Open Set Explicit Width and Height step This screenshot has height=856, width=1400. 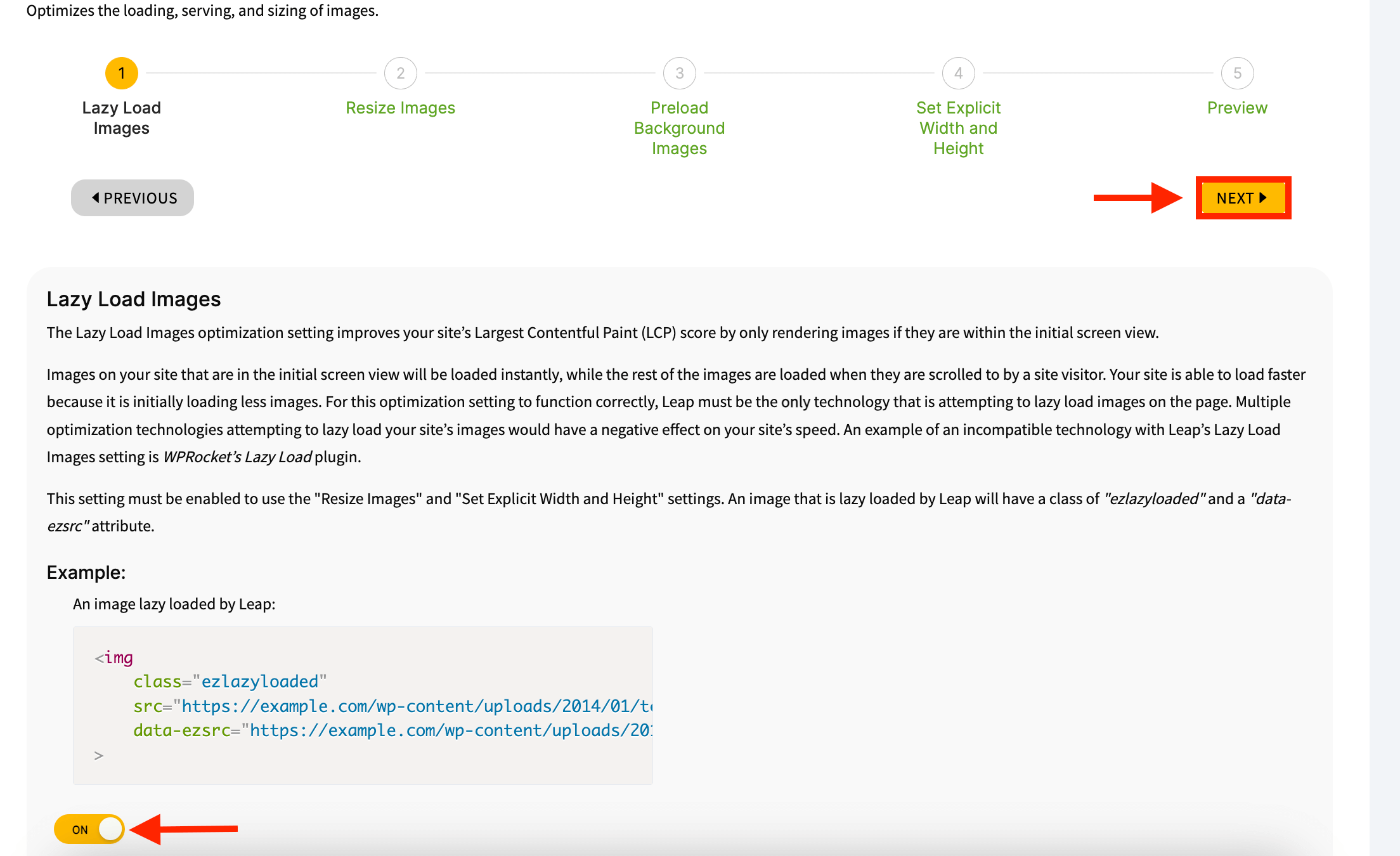959,128
